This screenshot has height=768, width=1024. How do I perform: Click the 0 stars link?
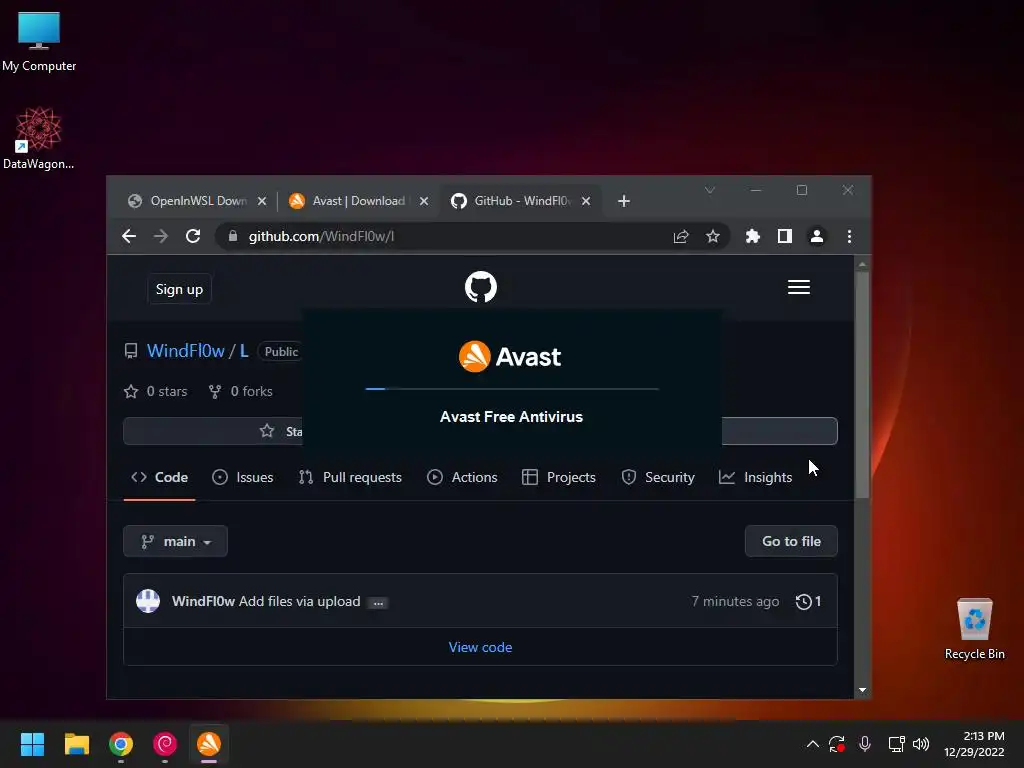click(155, 391)
